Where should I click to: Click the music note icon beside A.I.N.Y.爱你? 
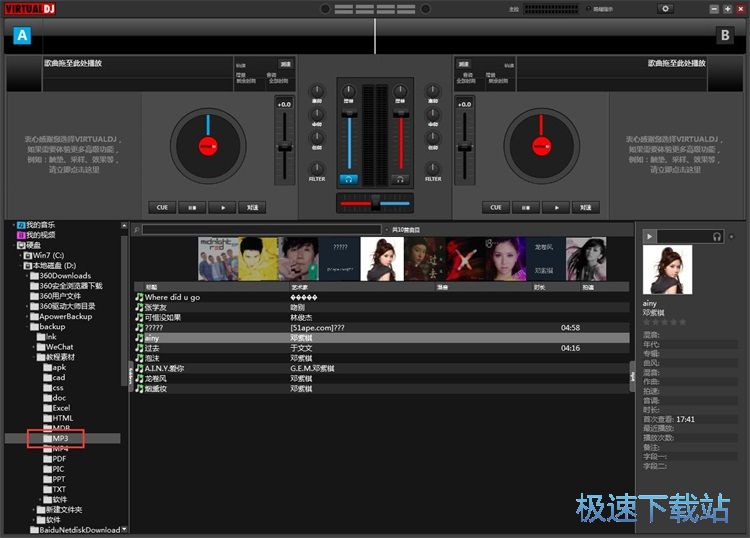point(139,368)
